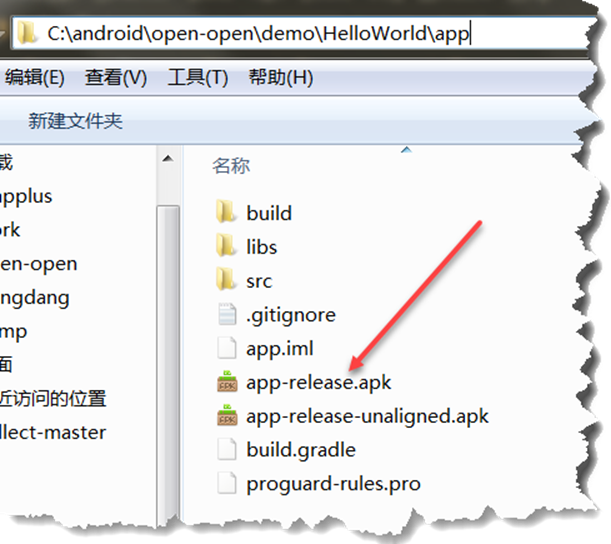611x544 pixels.
Task: Click the build.gradle file icon
Action: (227, 449)
